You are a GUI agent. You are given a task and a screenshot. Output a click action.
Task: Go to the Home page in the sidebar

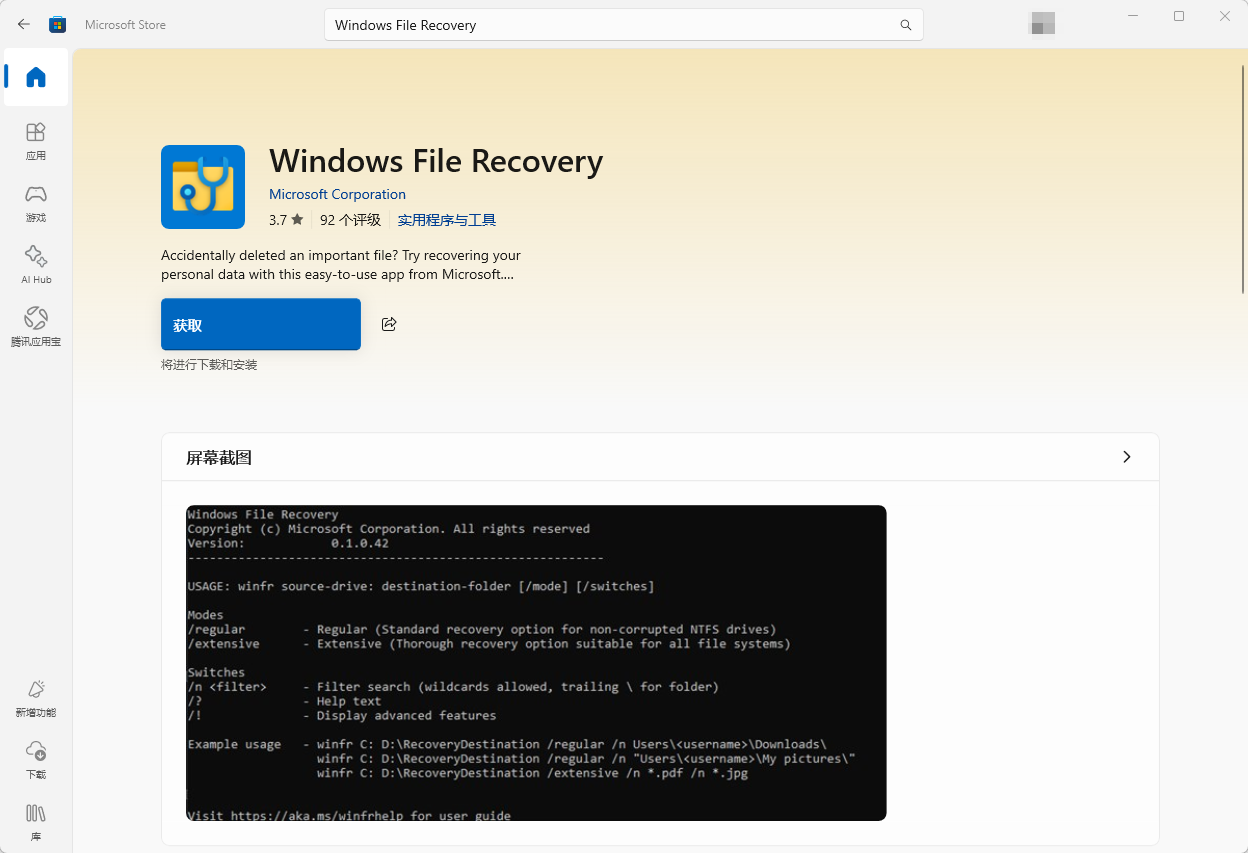(36, 77)
